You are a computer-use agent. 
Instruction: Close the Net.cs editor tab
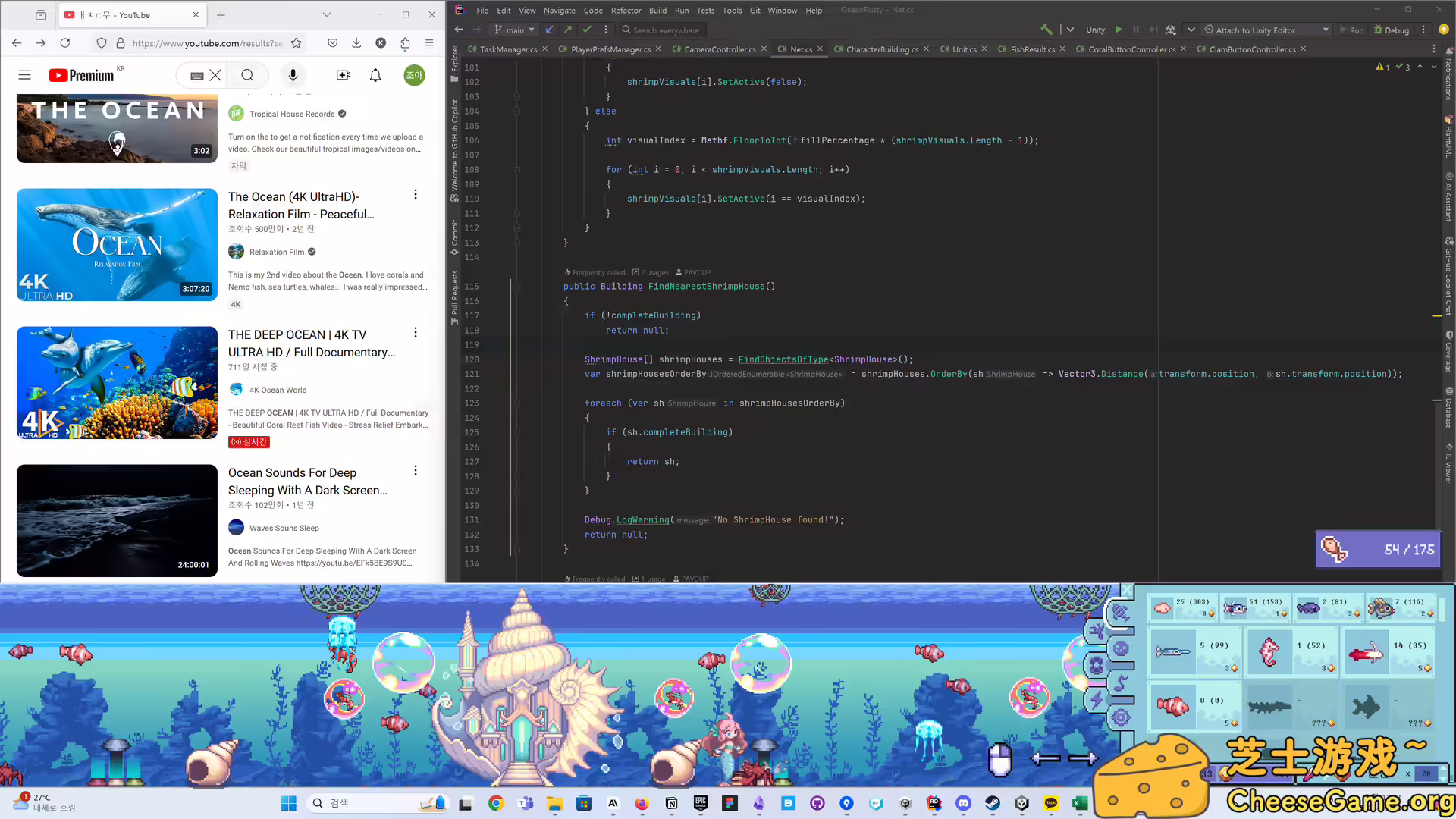[x=820, y=49]
